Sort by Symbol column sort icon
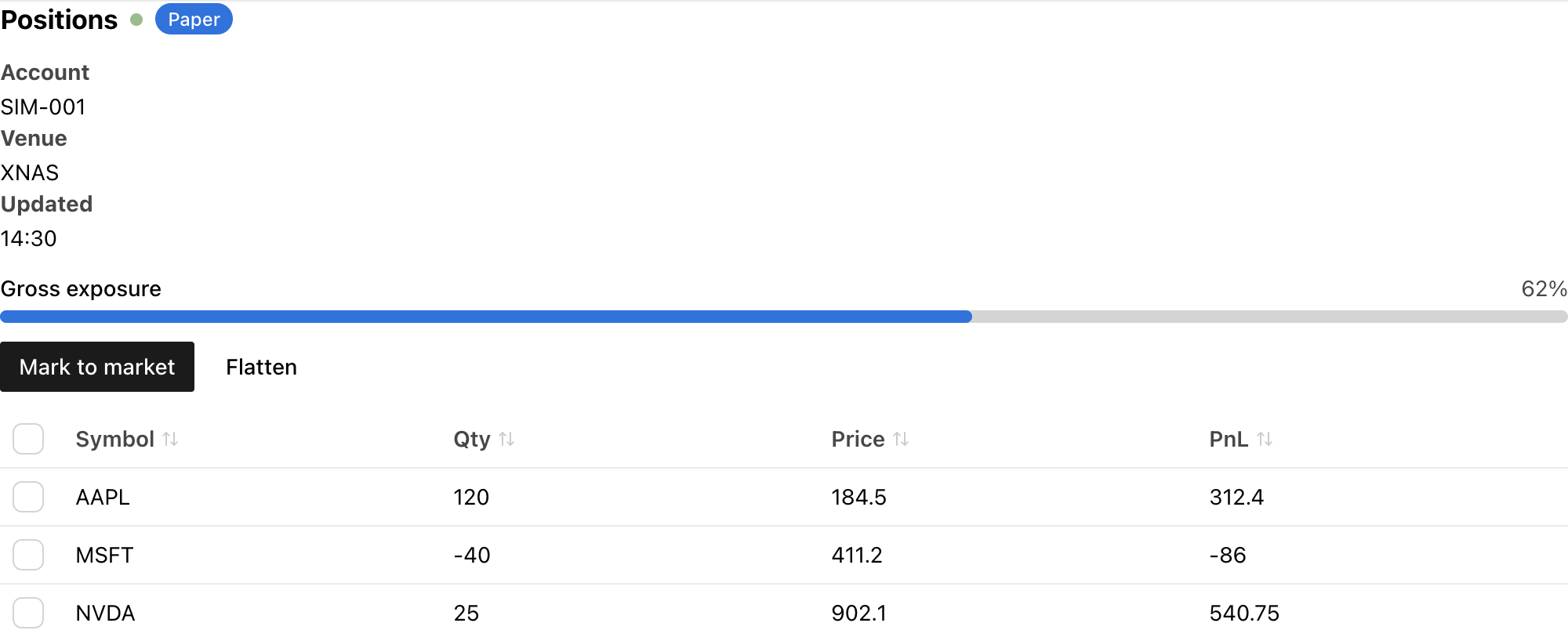The height and width of the screenshot is (641, 1568). pyautogui.click(x=170, y=439)
